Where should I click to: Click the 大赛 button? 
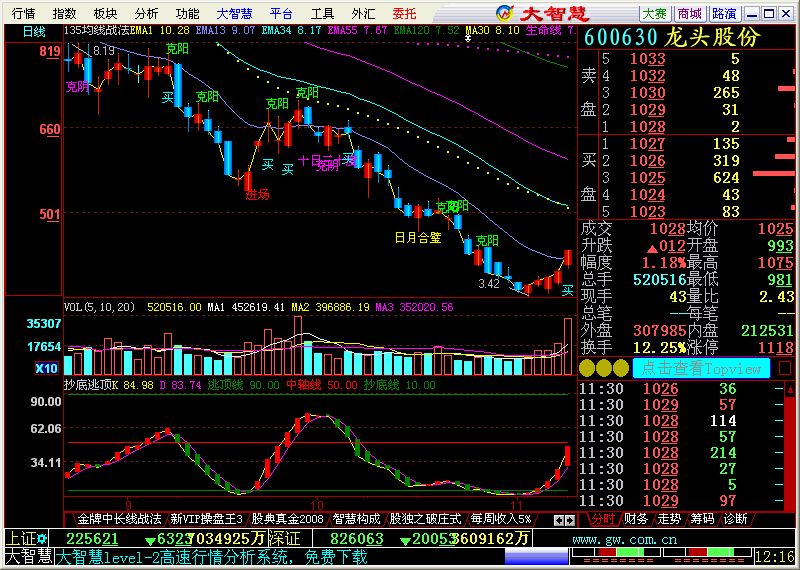pyautogui.click(x=655, y=13)
